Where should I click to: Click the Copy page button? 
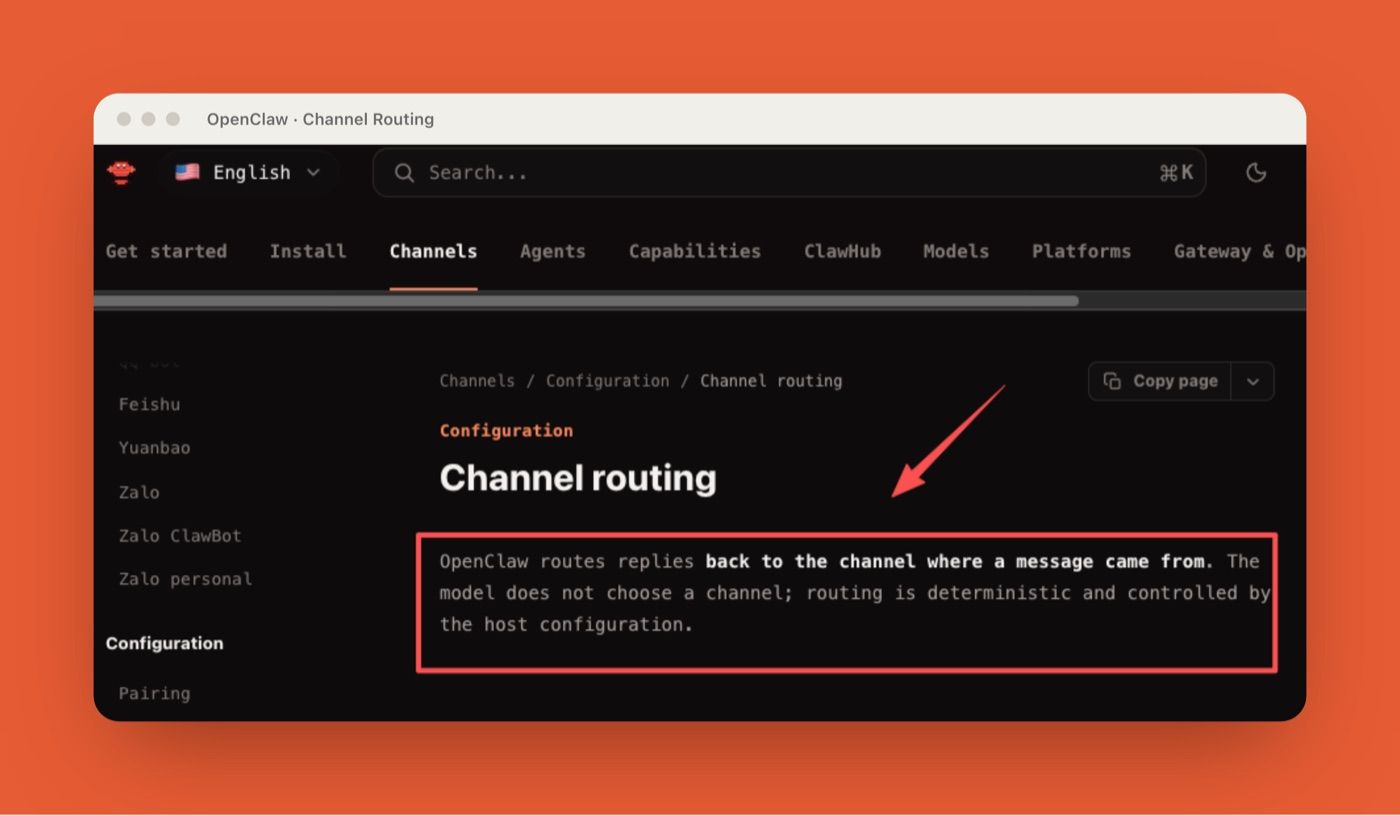coord(1160,381)
